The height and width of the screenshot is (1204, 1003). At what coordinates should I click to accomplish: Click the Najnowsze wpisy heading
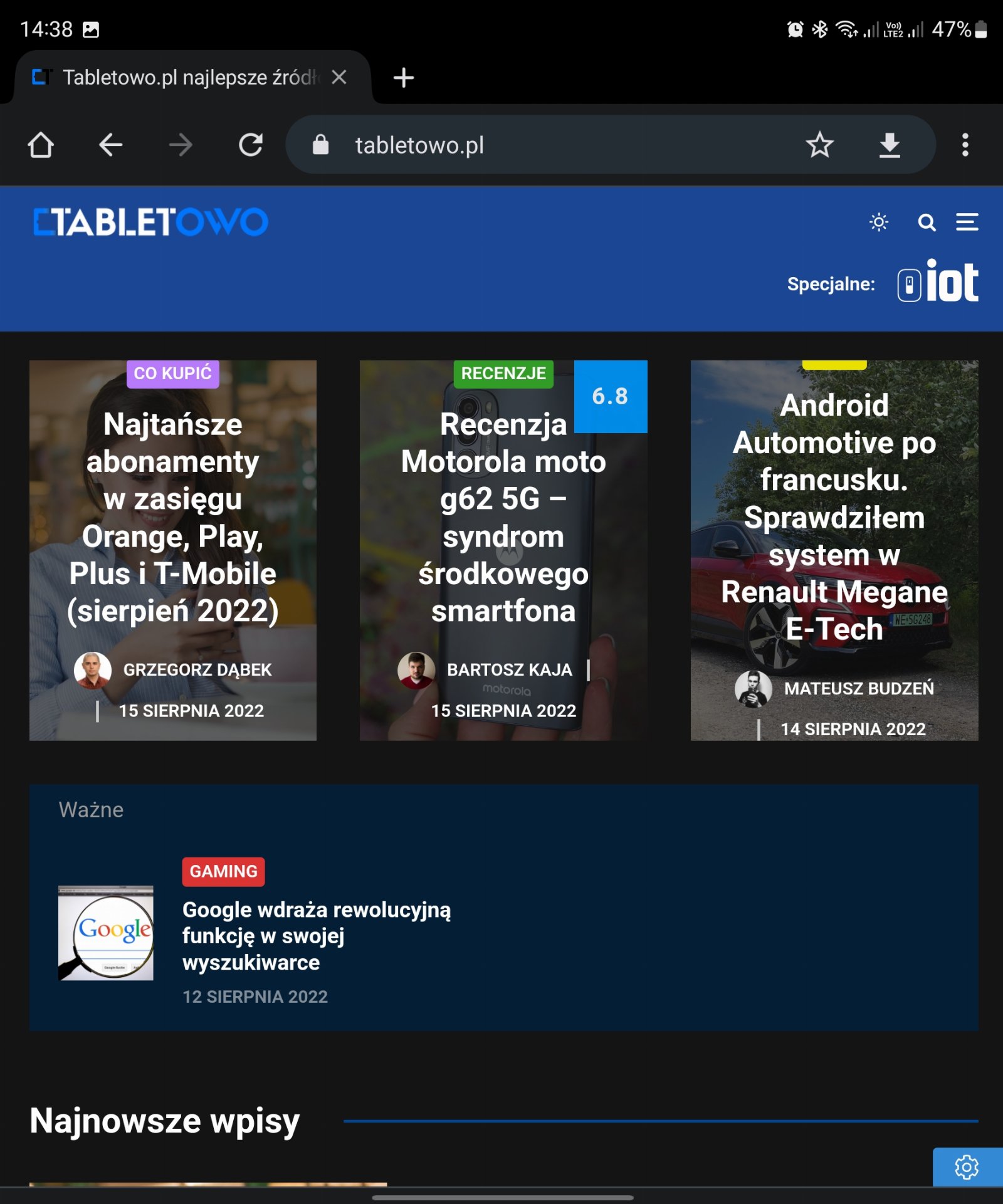pos(165,1121)
